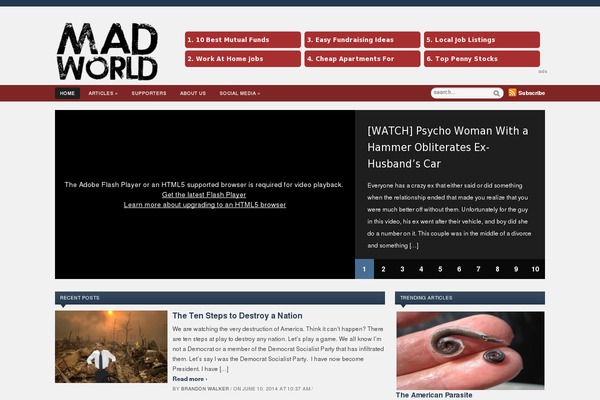Select slider page 1
This screenshot has width=600, height=400.
click(x=364, y=269)
